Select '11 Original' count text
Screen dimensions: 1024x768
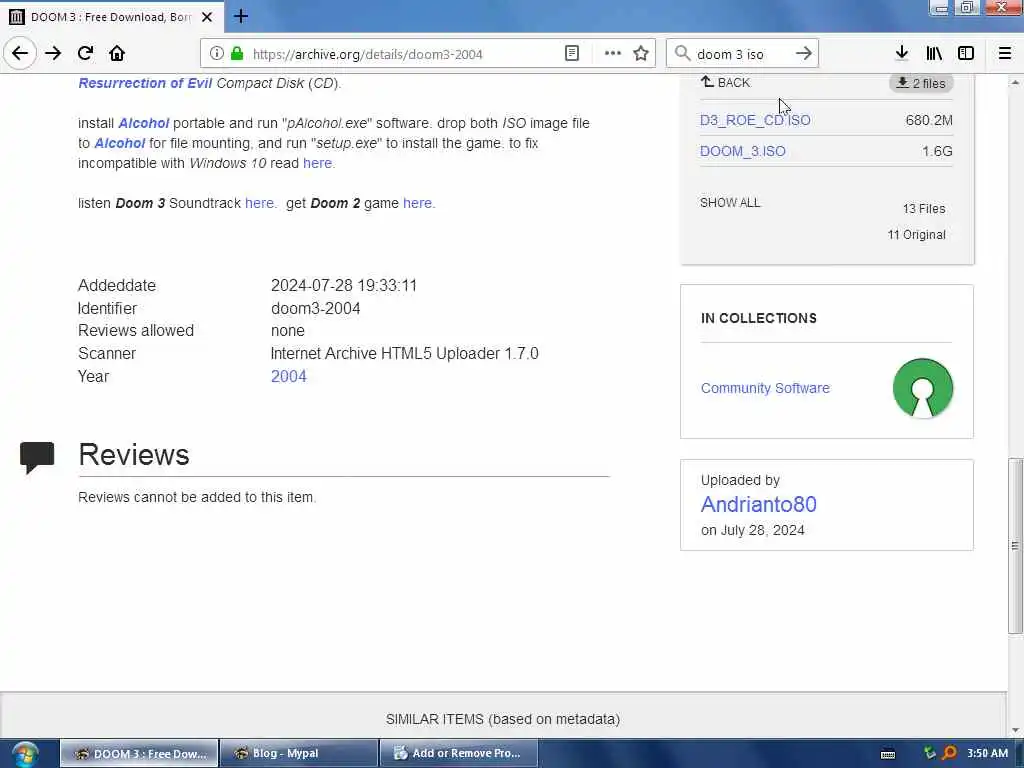(x=916, y=234)
